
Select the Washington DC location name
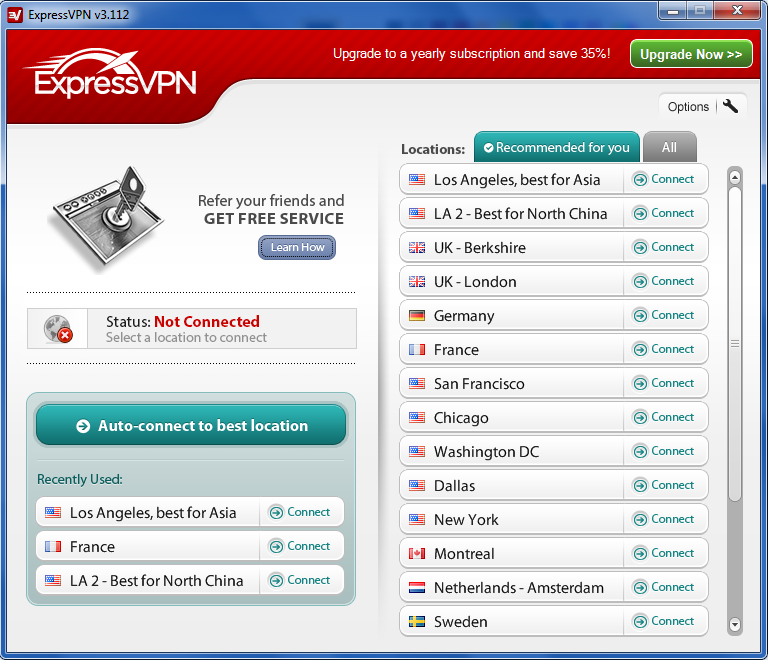coord(486,452)
